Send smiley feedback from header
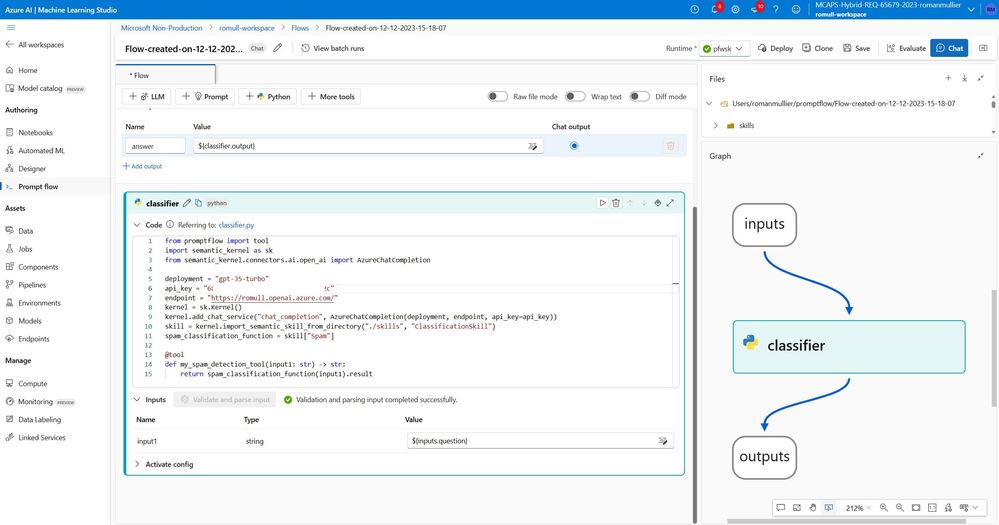The width and height of the screenshot is (999, 525). (x=796, y=10)
